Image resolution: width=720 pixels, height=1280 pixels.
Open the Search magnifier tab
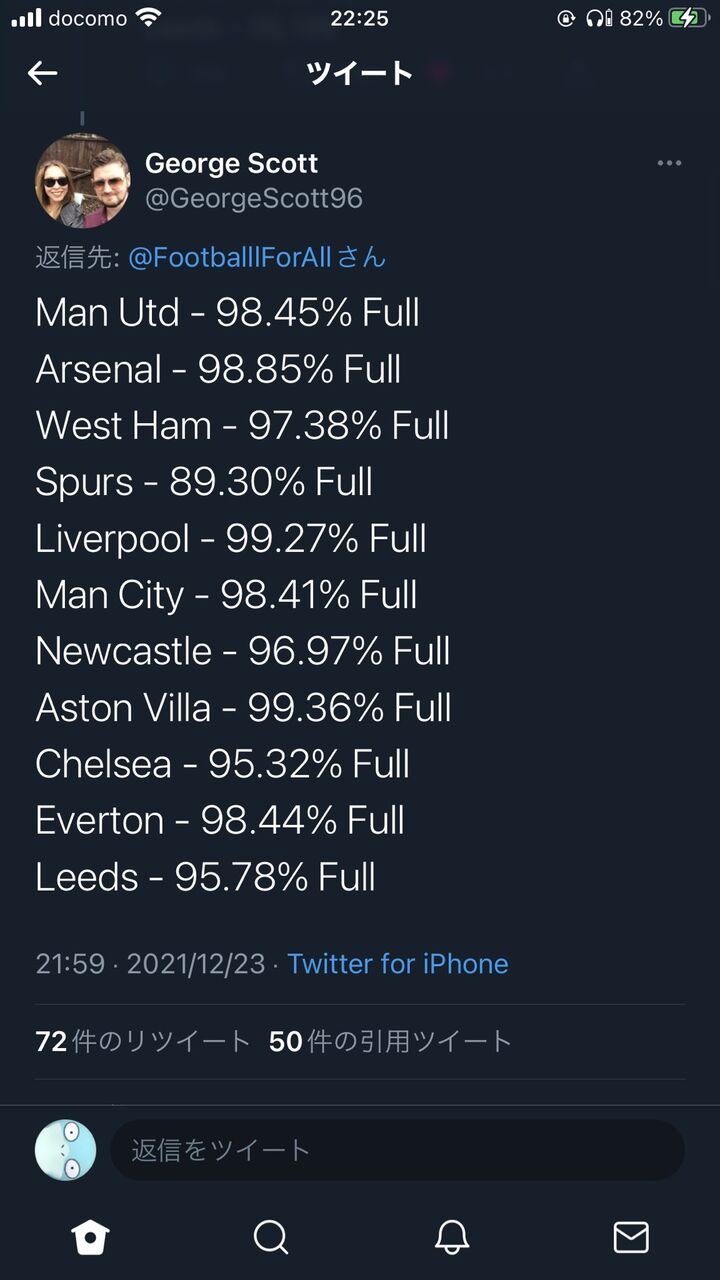point(270,1237)
